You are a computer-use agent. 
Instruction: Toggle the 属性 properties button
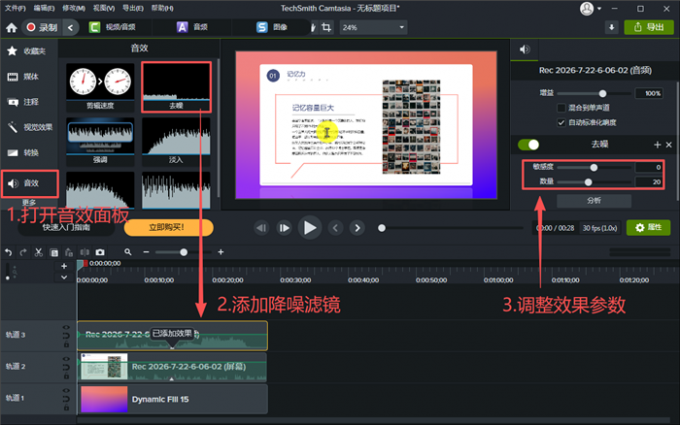coord(648,228)
